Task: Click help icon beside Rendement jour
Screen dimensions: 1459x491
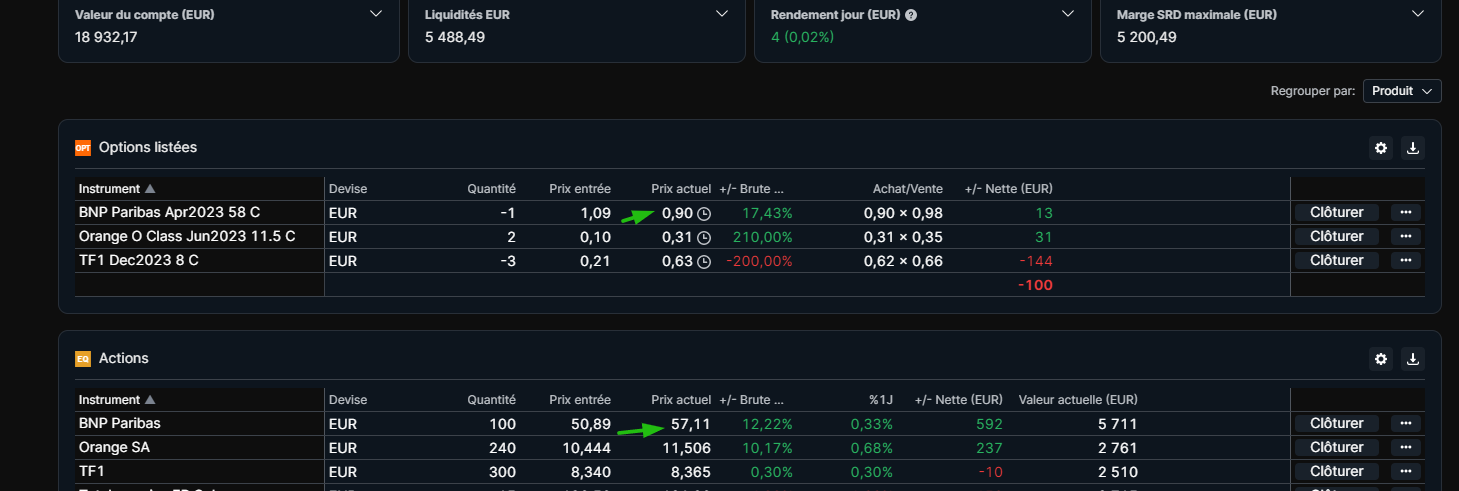Action: coord(911,15)
